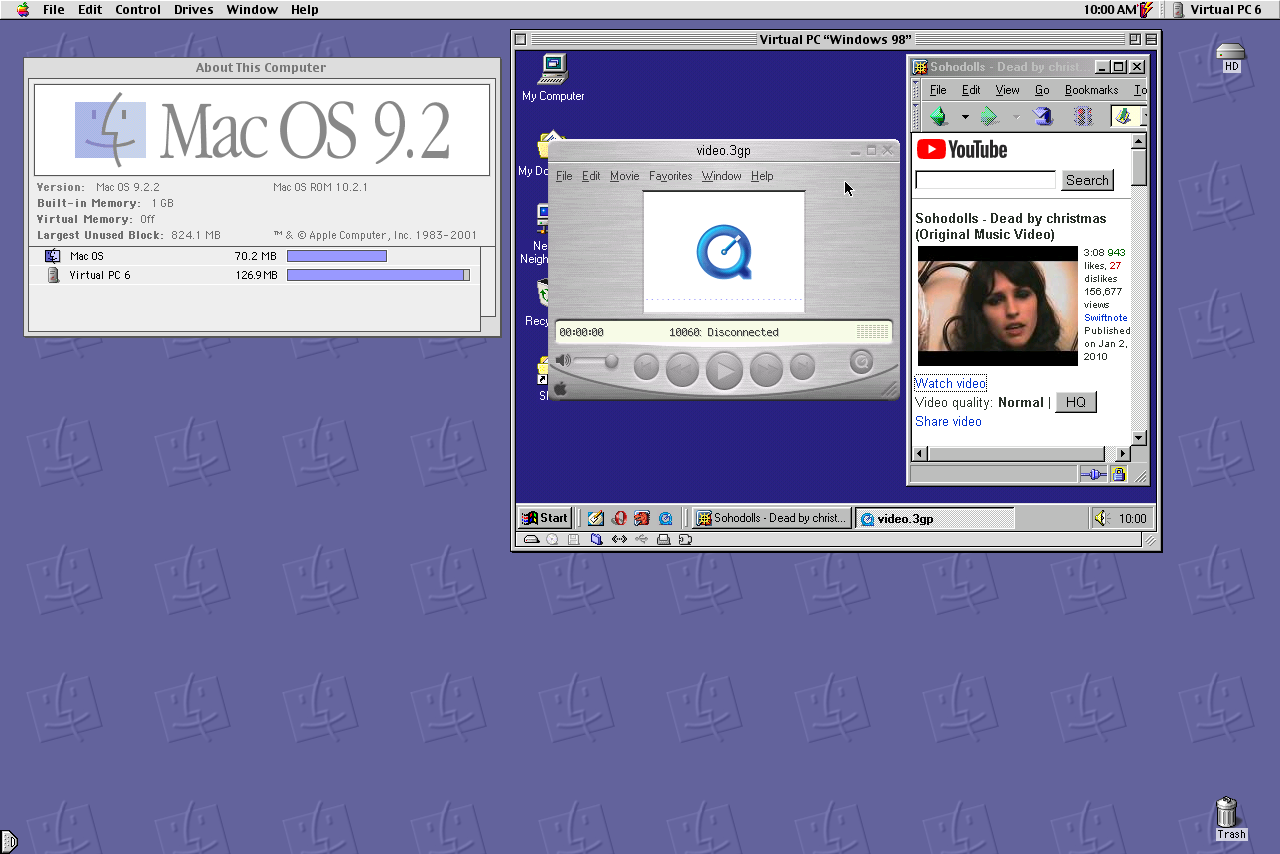
Task: Click Virtual PC hard drive status icon
Action: click(530, 539)
